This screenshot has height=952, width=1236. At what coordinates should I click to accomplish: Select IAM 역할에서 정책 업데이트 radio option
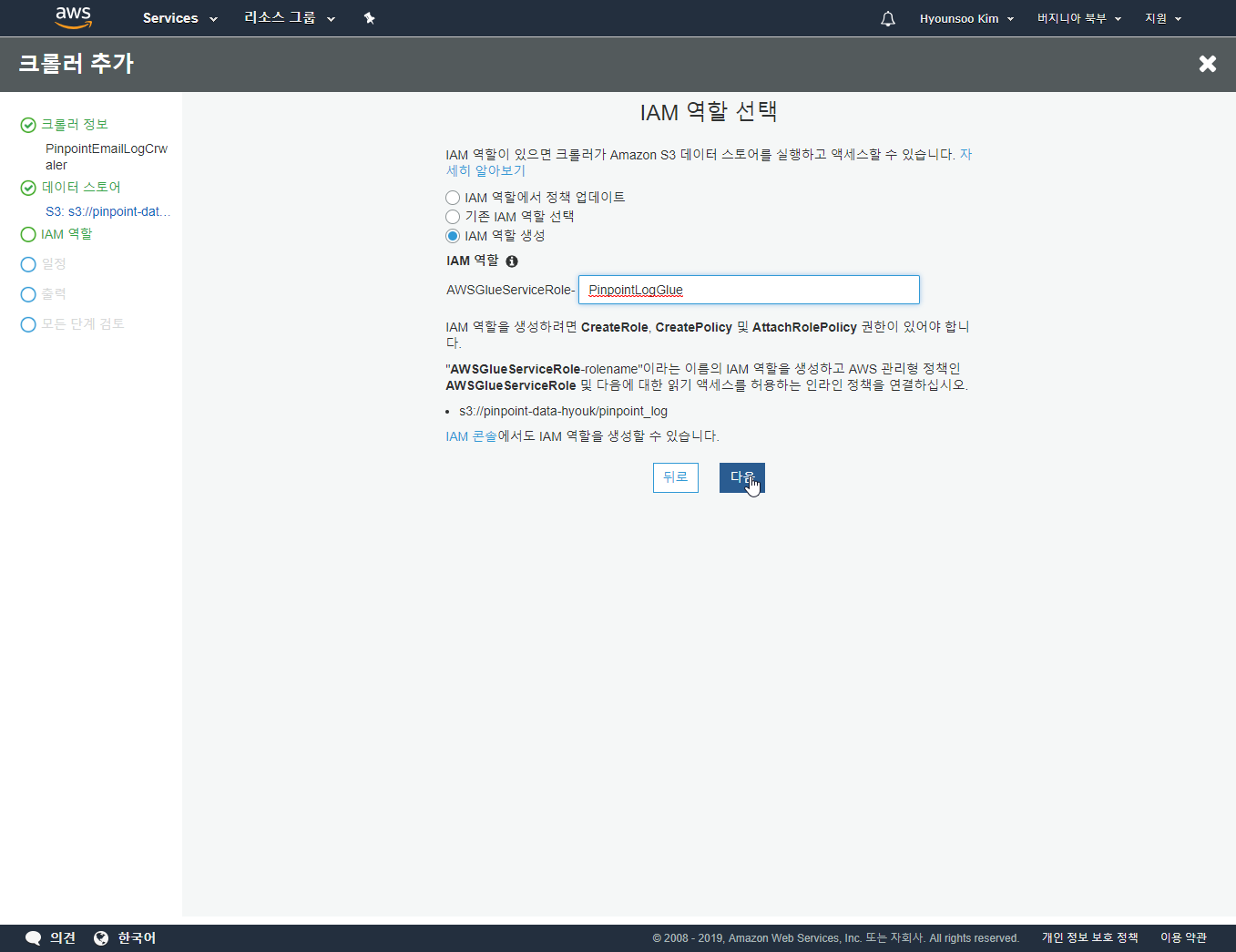(x=453, y=198)
